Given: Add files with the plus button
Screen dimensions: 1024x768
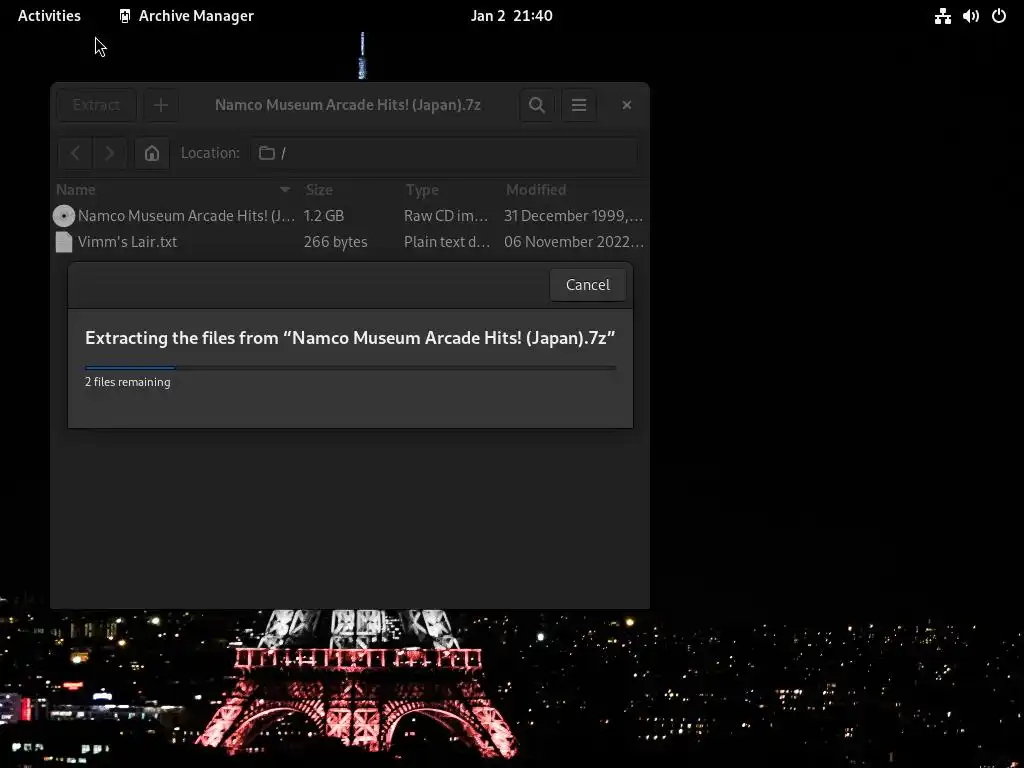Looking at the screenshot, I should (x=161, y=105).
